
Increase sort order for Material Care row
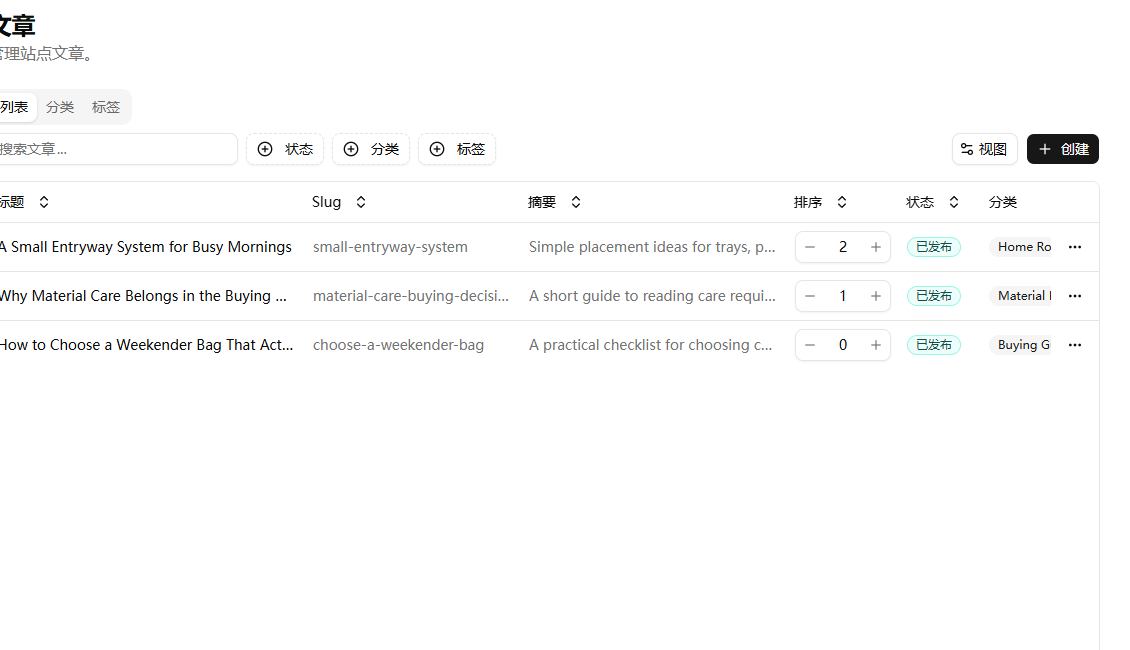(x=876, y=296)
